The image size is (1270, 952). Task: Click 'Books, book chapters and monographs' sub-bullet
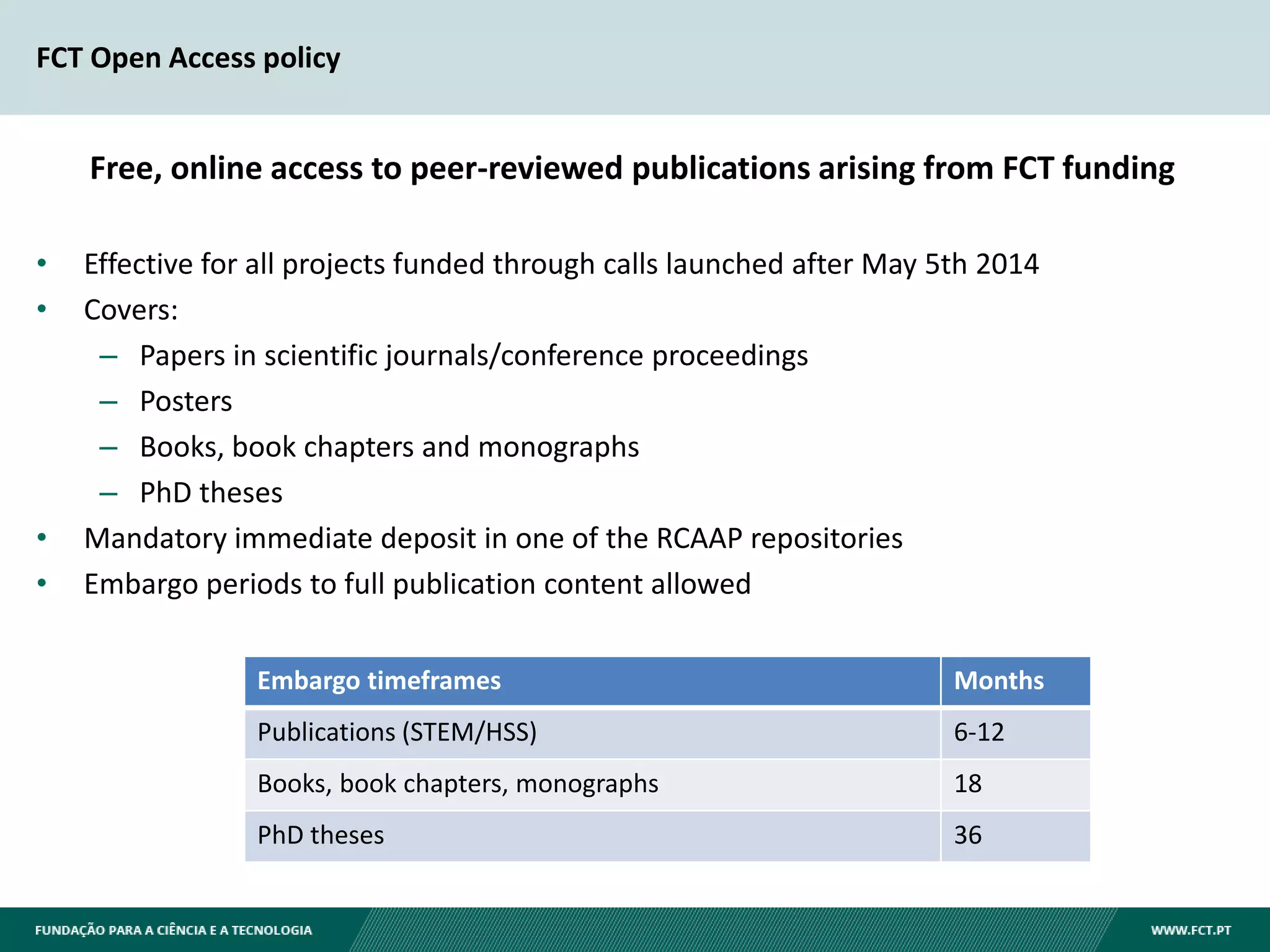tap(389, 447)
